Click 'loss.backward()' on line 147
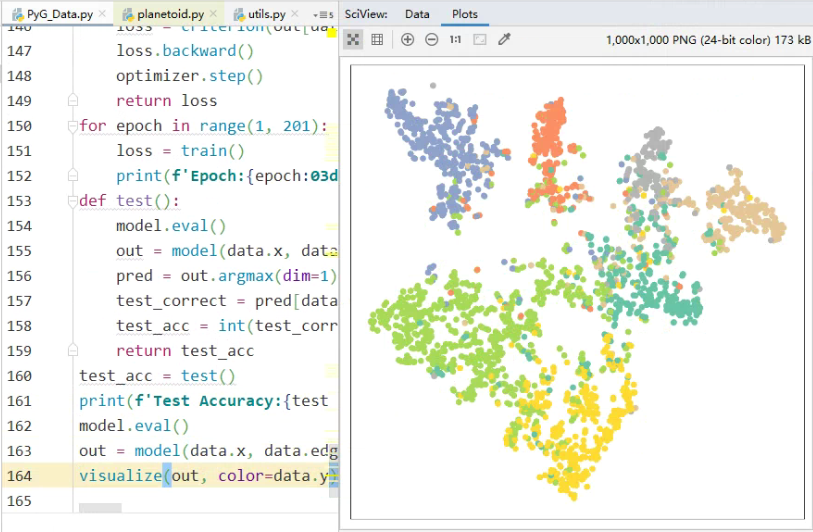This screenshot has width=813, height=532. tap(185, 51)
